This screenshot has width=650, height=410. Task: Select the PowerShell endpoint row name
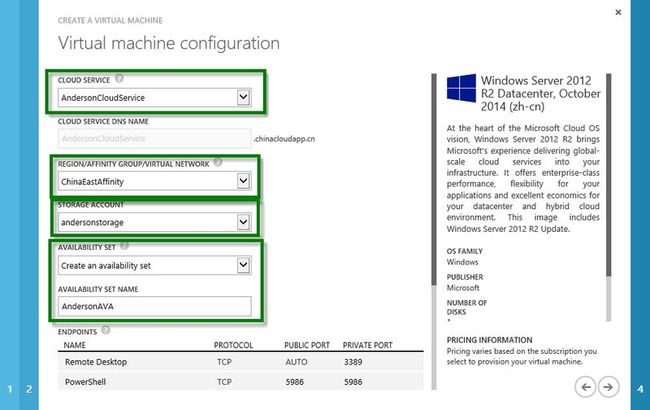[x=85, y=382]
